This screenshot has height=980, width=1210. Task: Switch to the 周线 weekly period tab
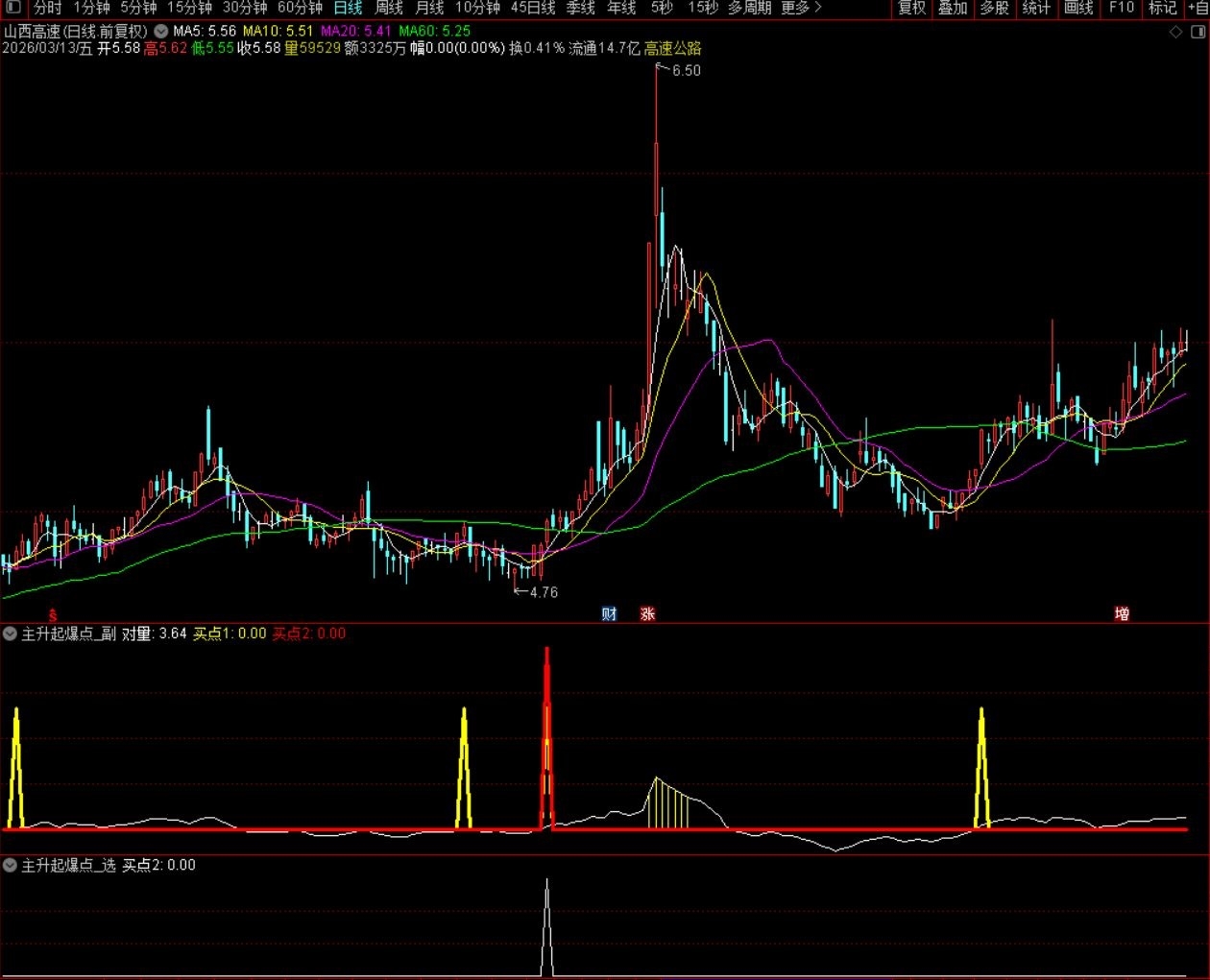point(389,8)
